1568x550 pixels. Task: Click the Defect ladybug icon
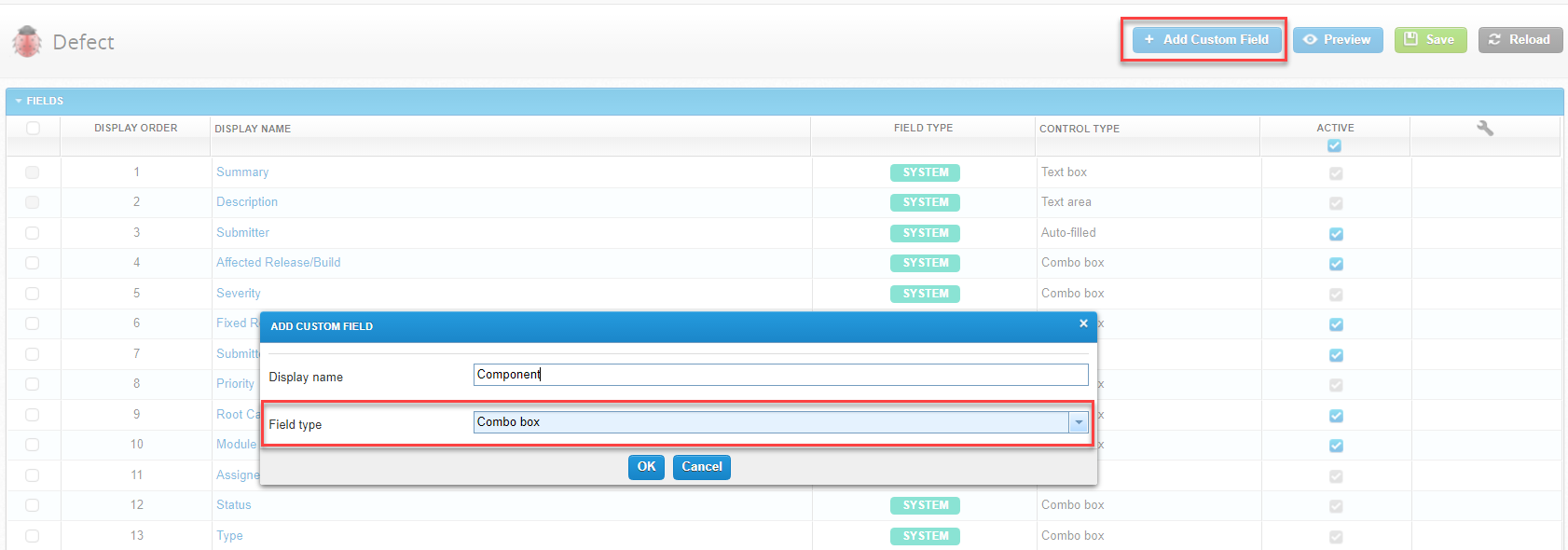27,42
